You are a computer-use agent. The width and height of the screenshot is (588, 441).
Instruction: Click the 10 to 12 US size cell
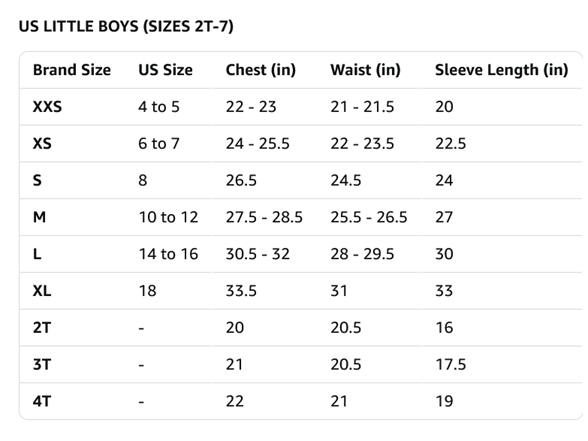(x=168, y=217)
